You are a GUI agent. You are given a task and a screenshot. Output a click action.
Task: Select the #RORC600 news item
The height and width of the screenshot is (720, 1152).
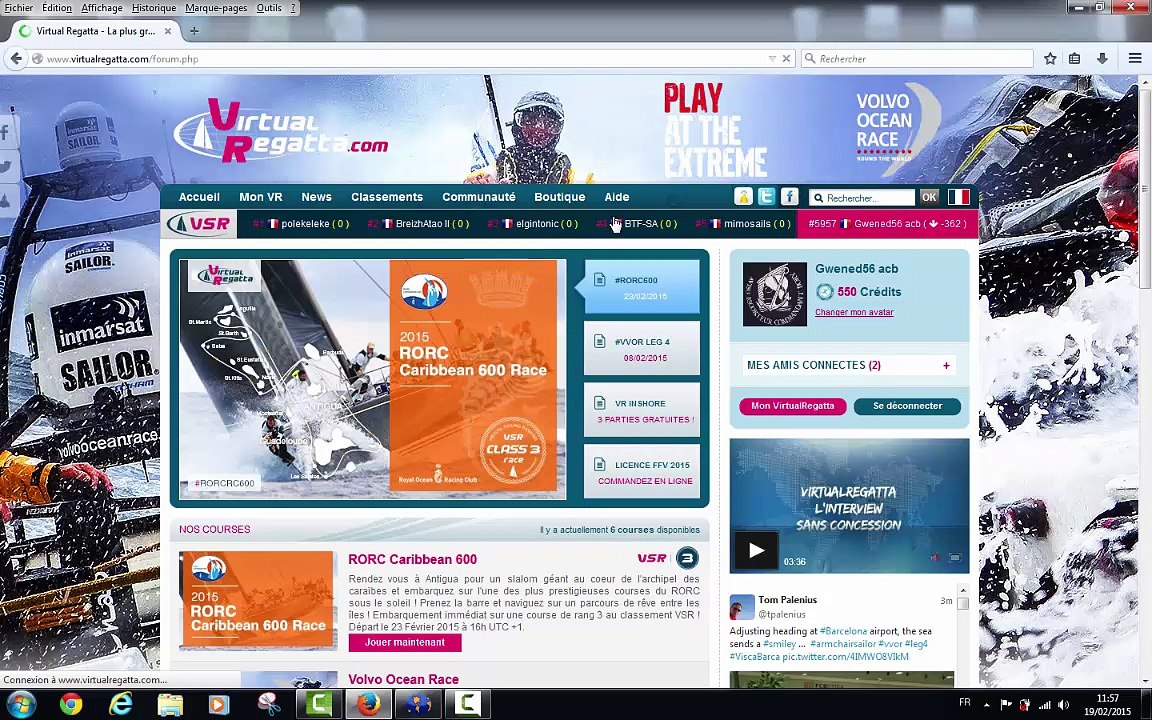point(641,287)
